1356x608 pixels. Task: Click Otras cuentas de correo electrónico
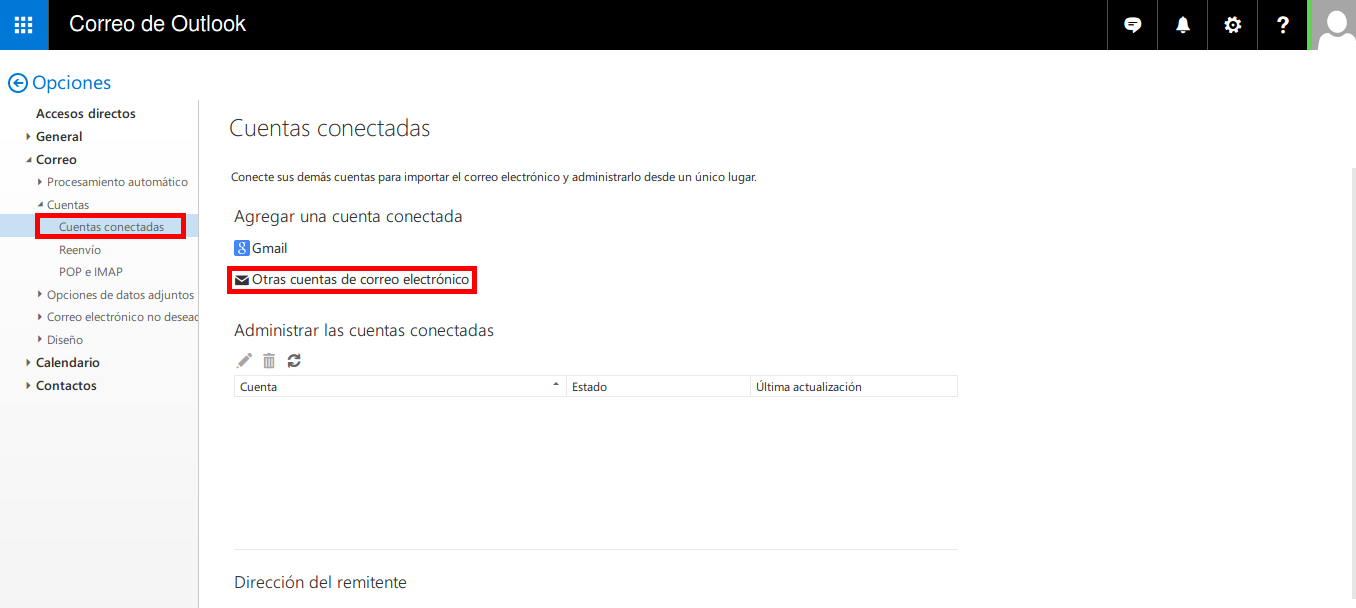tap(360, 280)
